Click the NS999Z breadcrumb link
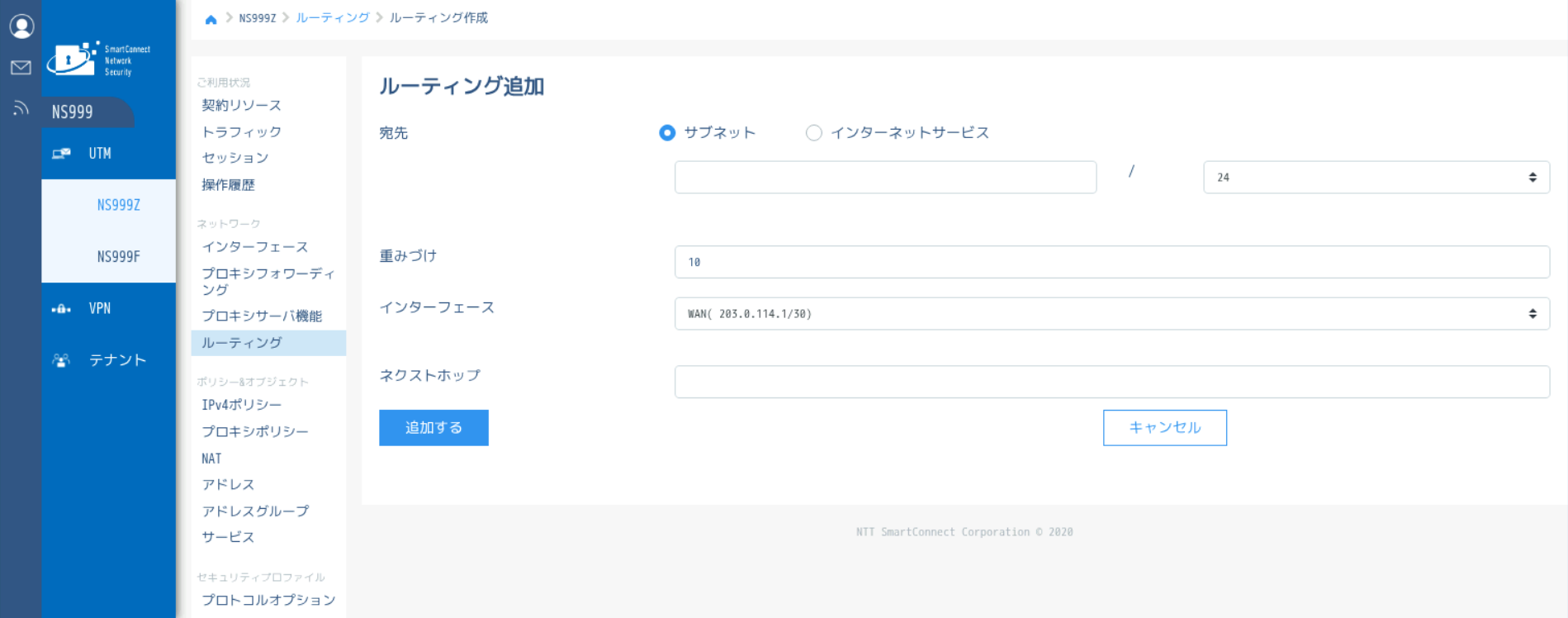This screenshot has width=1568, height=618. pos(258,18)
